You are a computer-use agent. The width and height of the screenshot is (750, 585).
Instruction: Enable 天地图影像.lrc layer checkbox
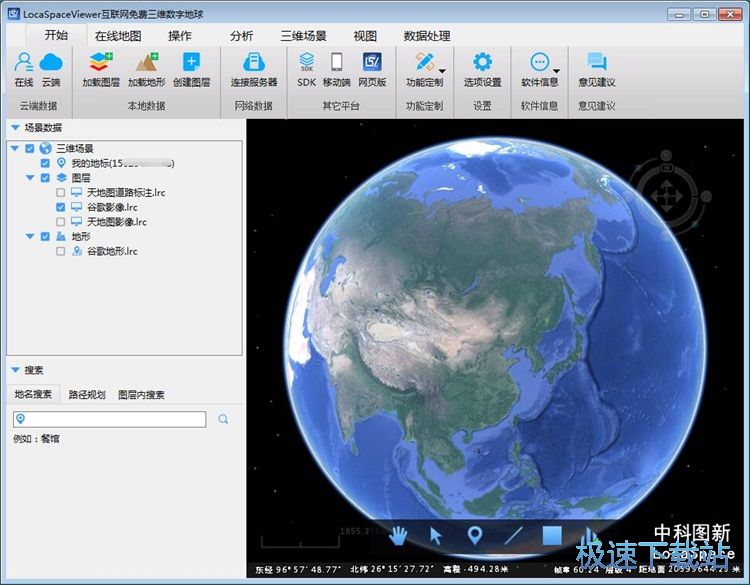(x=60, y=222)
